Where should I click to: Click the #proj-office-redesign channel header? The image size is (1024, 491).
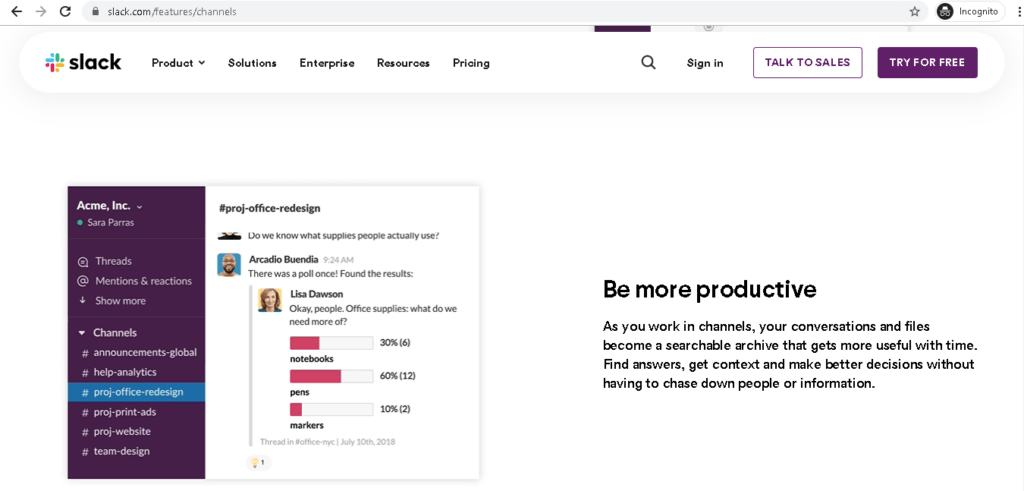click(270, 208)
